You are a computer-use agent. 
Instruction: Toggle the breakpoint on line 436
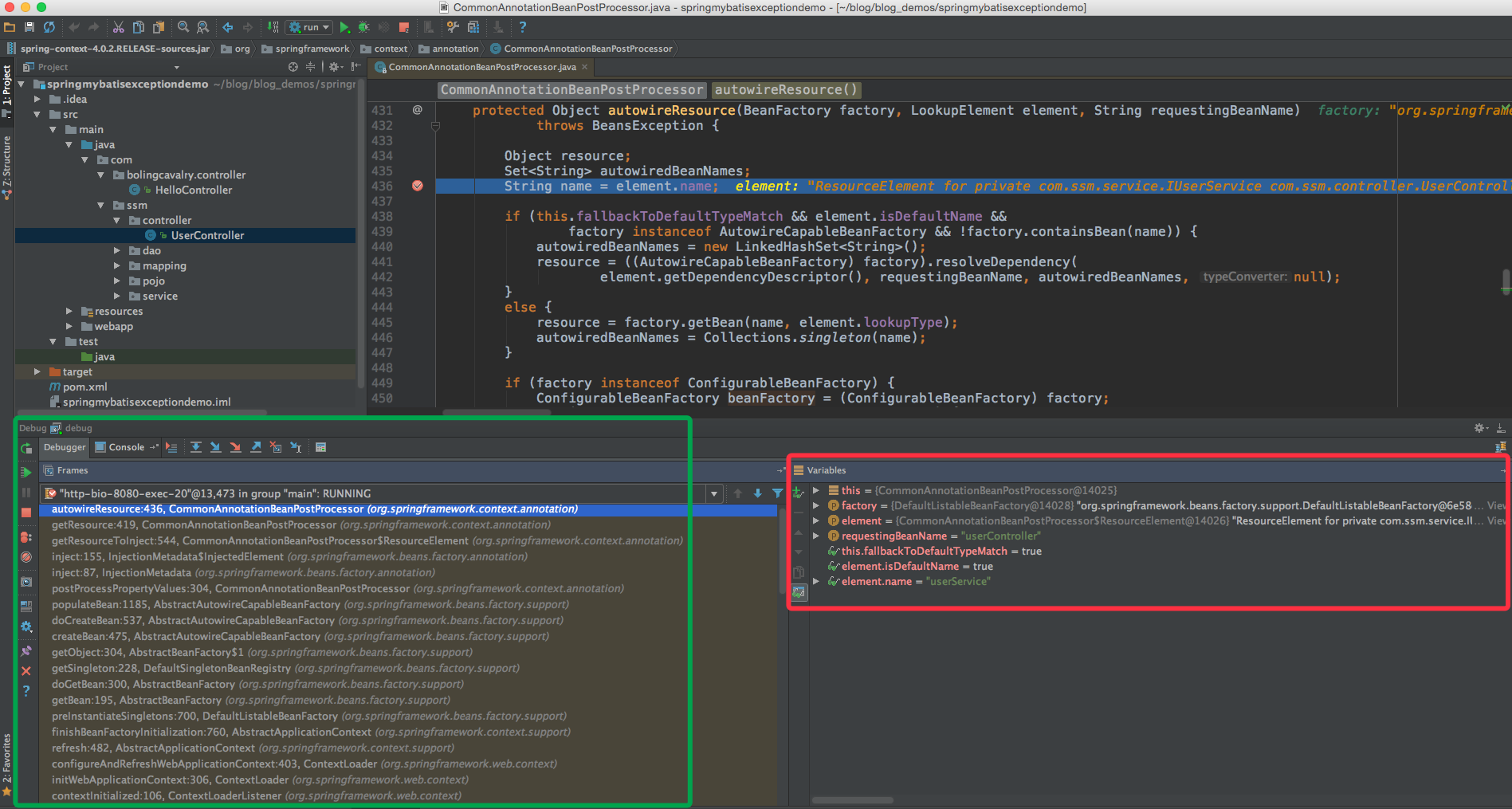click(418, 186)
